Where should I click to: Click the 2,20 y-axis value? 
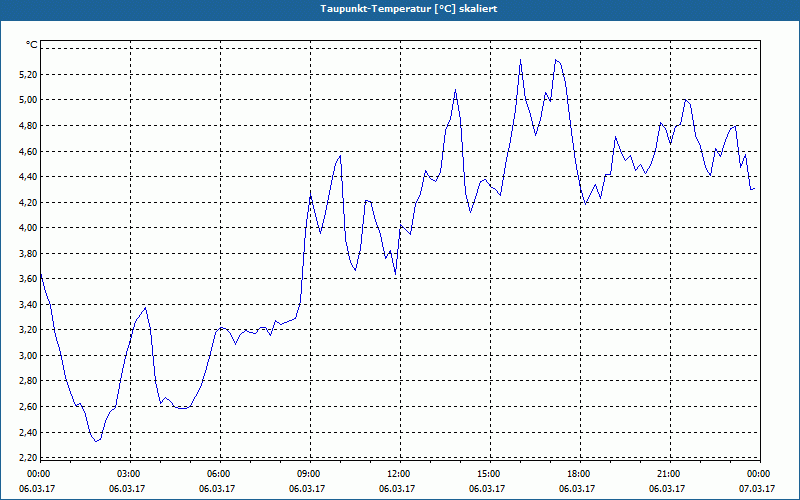click(x=29, y=457)
